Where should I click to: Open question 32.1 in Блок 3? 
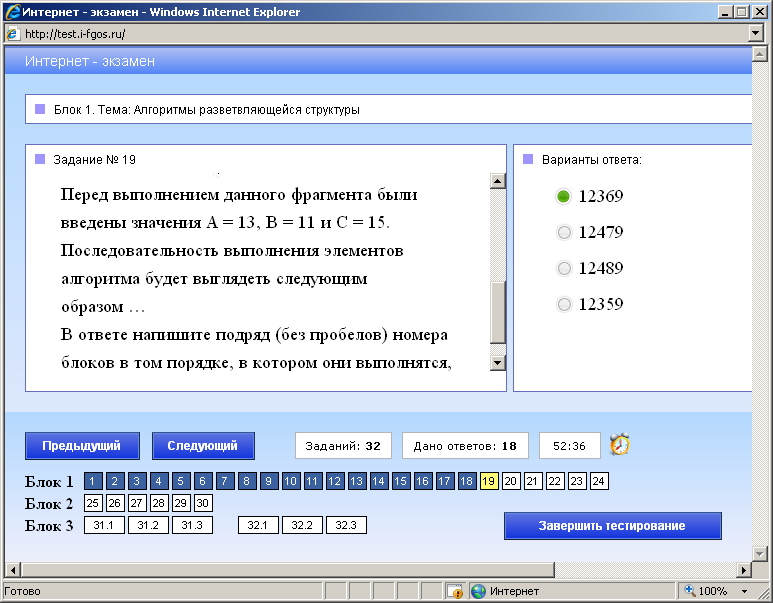(258, 525)
